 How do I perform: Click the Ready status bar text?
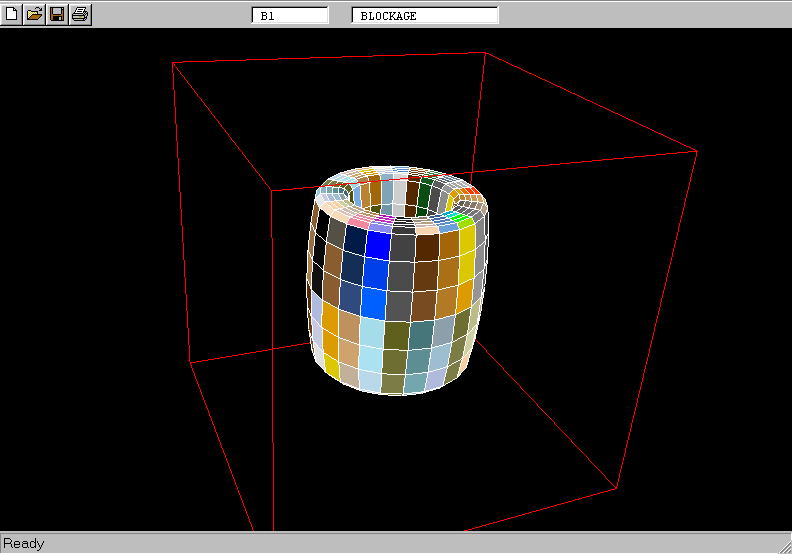point(24,544)
